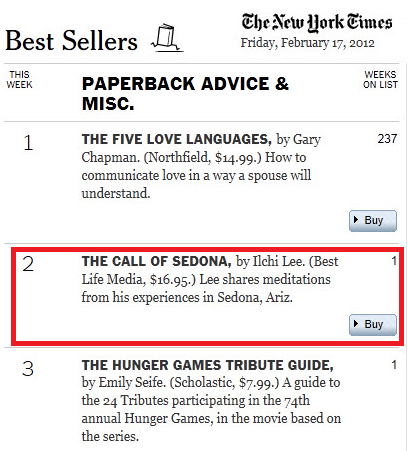Open The Hunger Games Tribute Guide title

click(208, 365)
